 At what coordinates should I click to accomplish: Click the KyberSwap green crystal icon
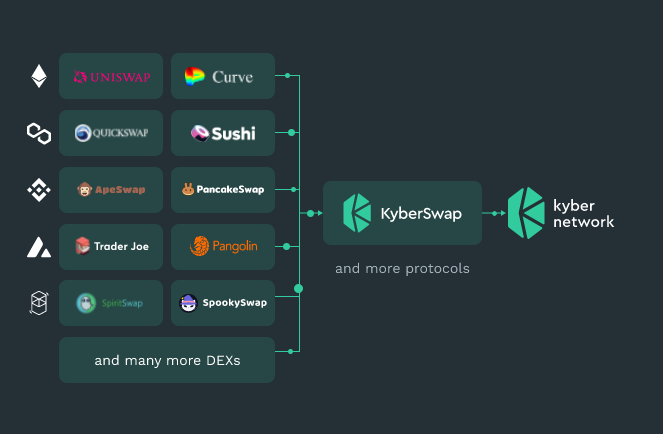pos(357,213)
